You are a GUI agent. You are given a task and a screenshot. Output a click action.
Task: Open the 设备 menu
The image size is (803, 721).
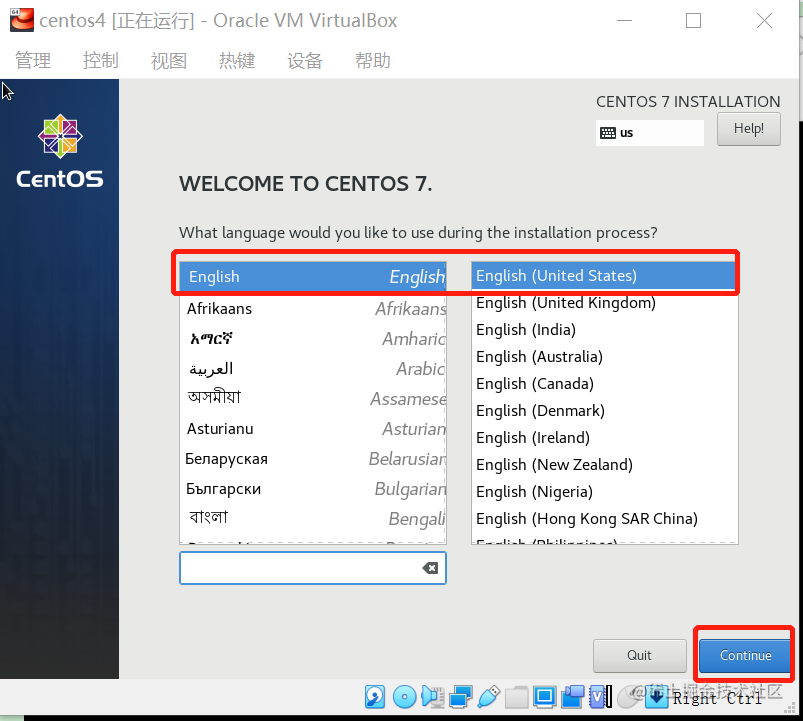pos(305,60)
